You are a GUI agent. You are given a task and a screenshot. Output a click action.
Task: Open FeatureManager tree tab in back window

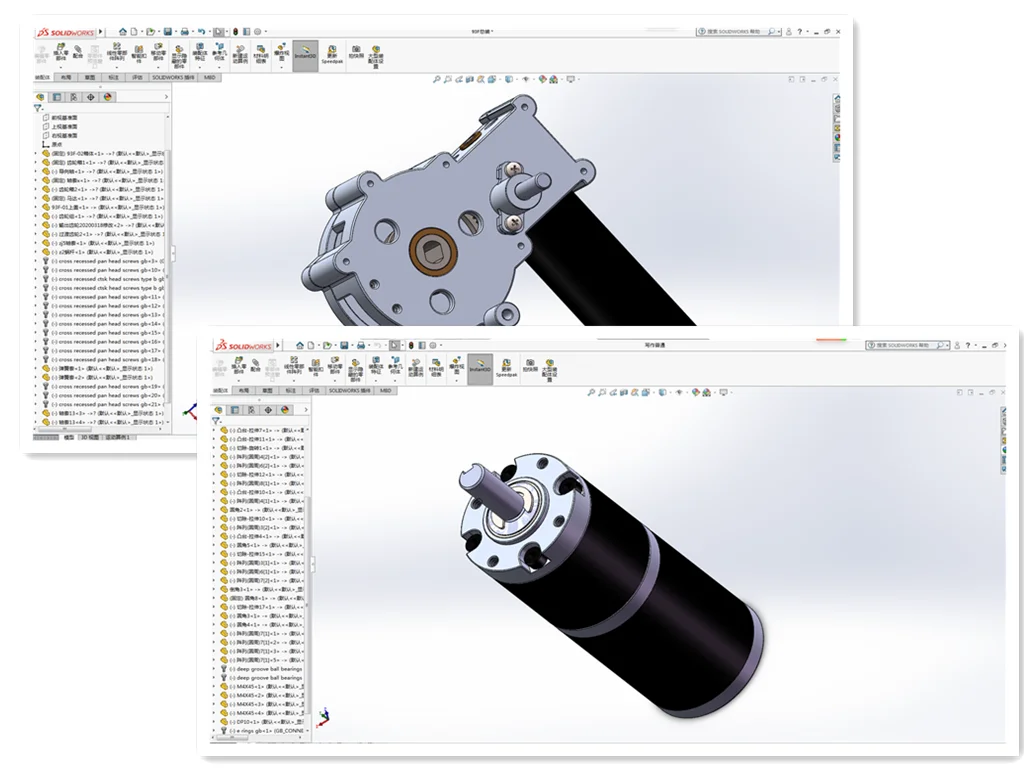pyautogui.click(x=40, y=97)
